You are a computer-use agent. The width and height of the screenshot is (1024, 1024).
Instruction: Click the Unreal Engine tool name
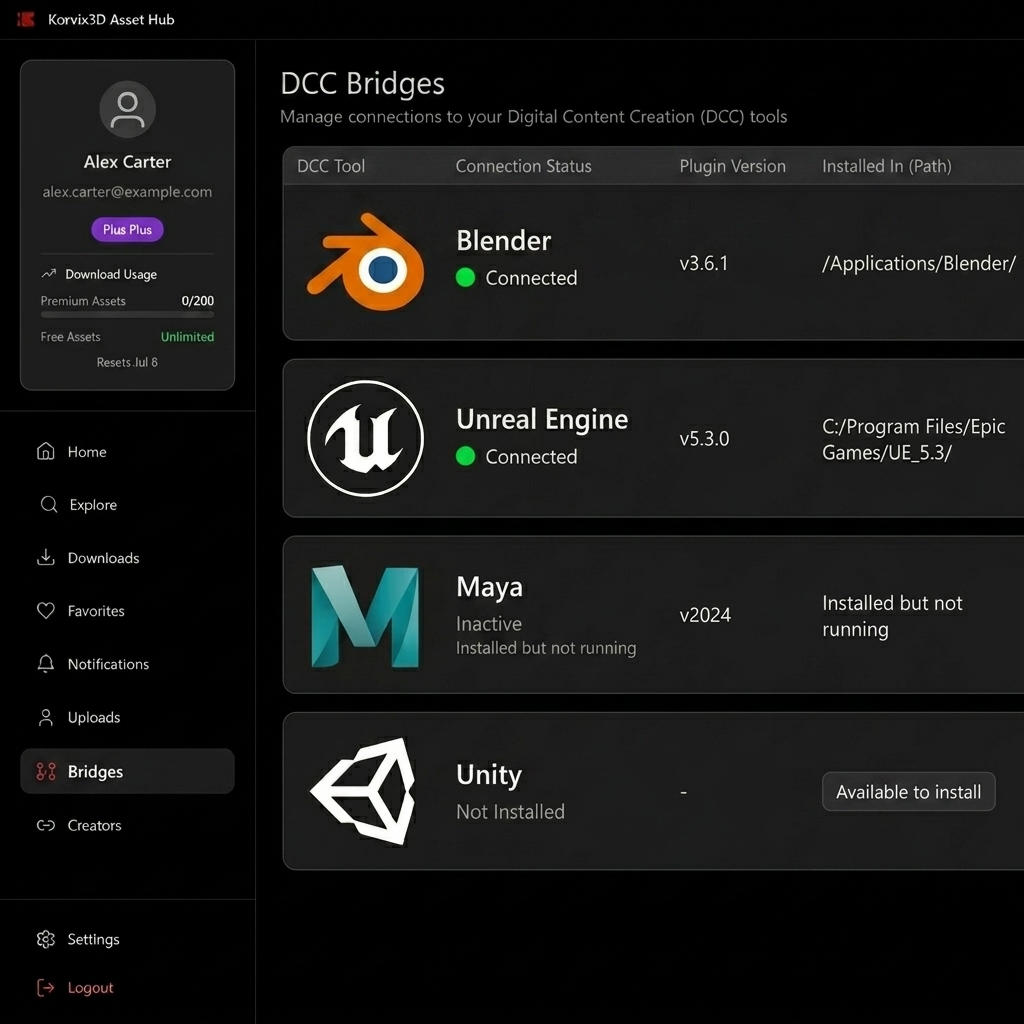click(x=542, y=419)
